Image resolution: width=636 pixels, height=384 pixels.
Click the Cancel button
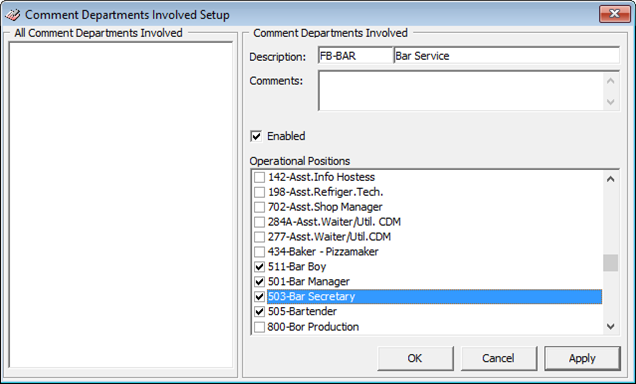coord(498,358)
